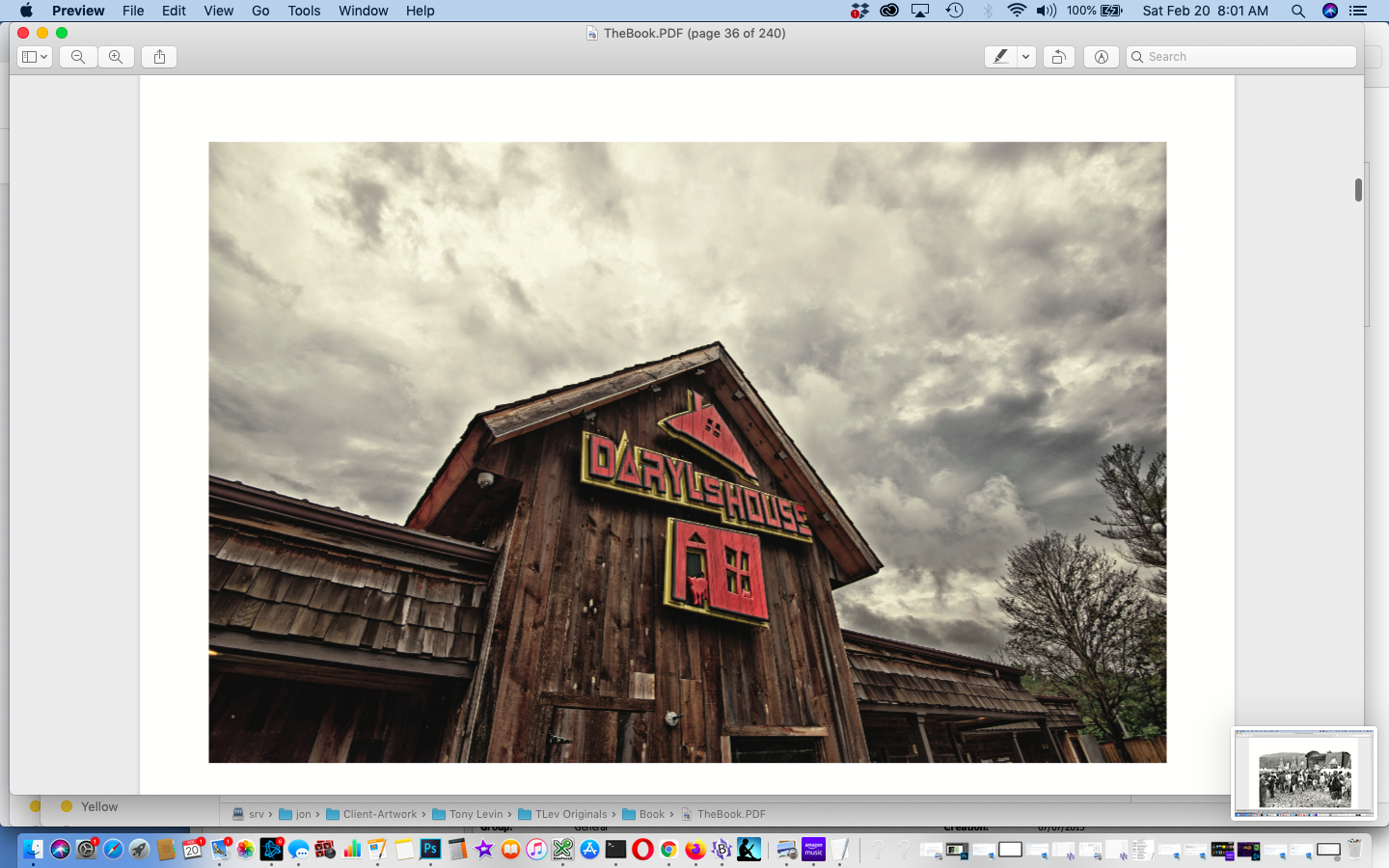Open the Time Machine menu
This screenshot has width=1389, height=868.
(x=954, y=11)
